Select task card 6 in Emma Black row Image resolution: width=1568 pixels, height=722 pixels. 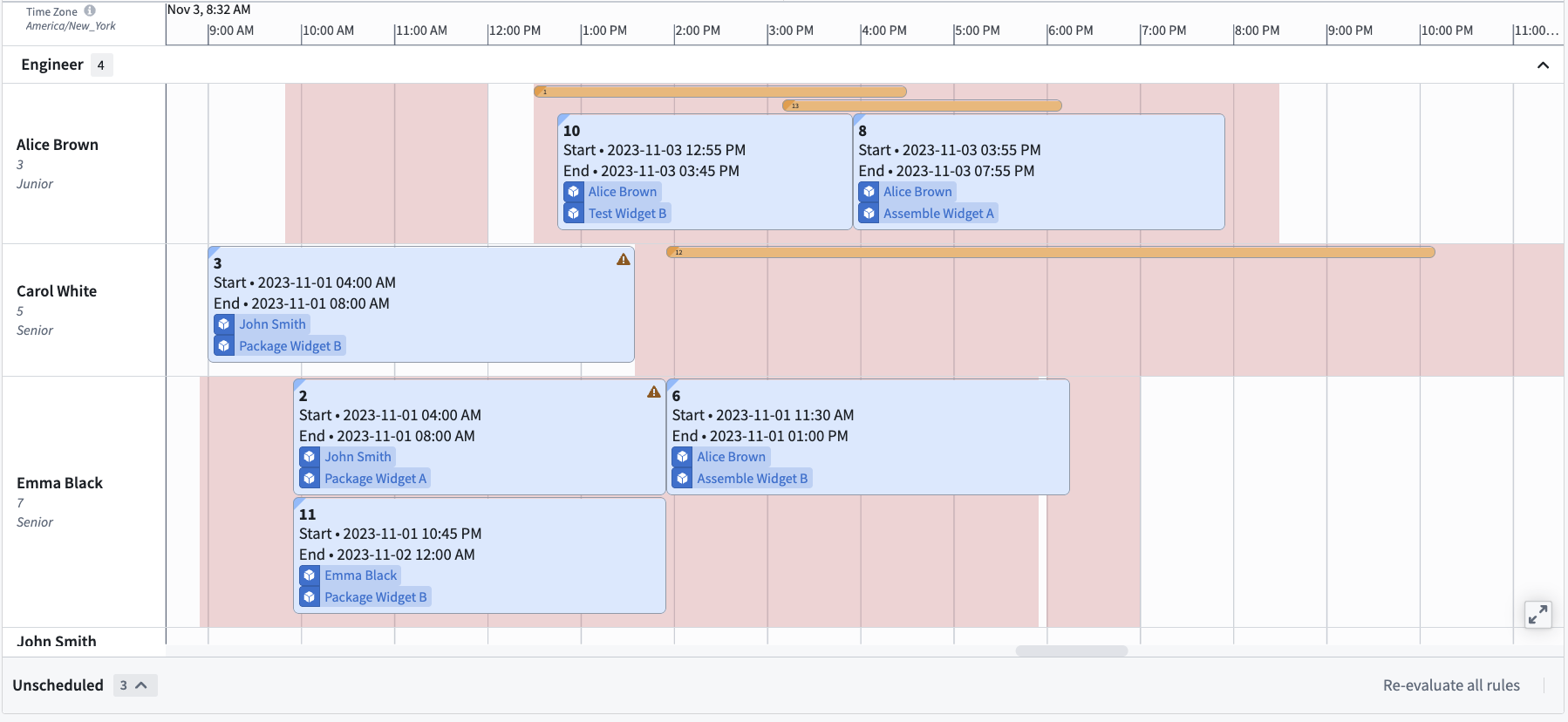[x=868, y=437]
